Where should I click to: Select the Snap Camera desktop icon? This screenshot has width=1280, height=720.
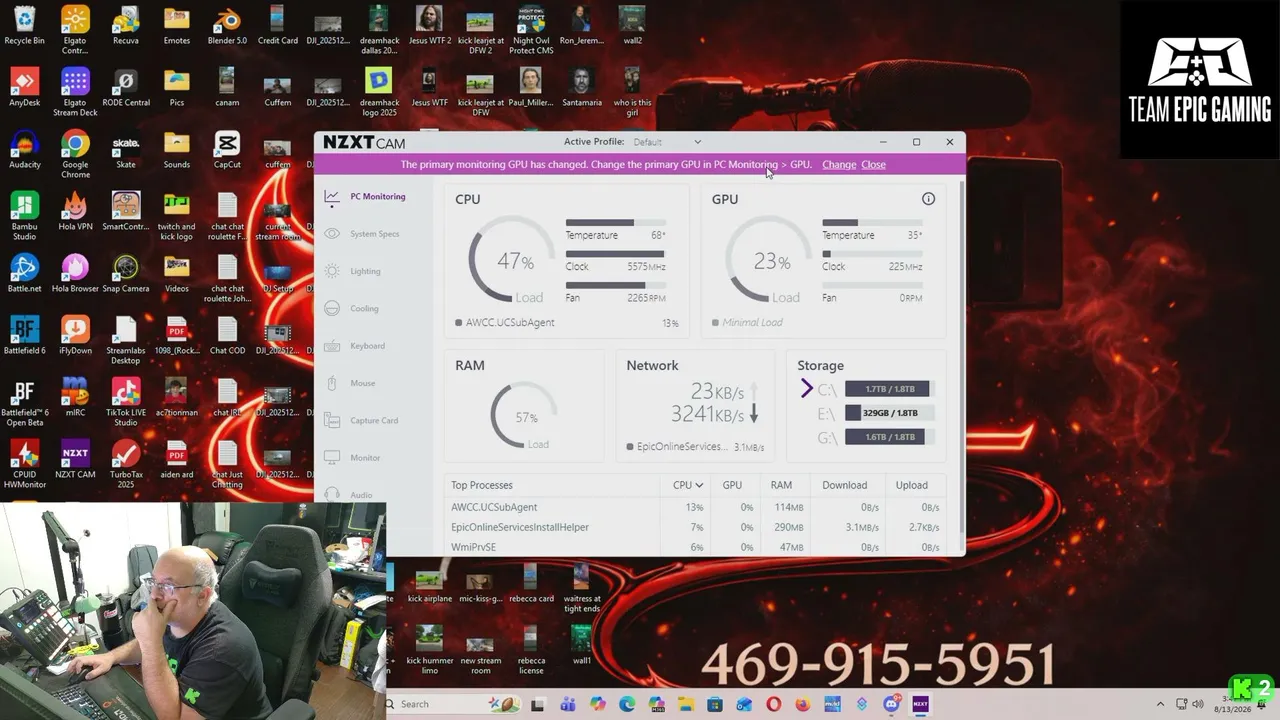[126, 274]
